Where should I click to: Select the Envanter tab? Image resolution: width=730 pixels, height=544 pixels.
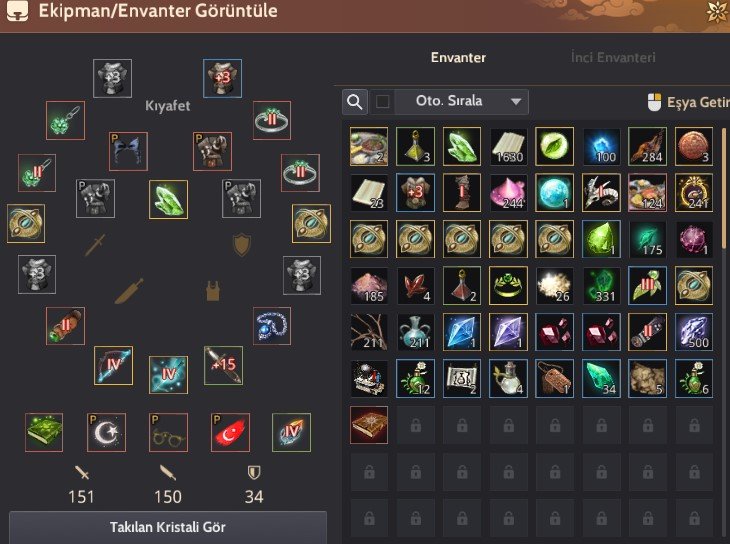(x=458, y=57)
